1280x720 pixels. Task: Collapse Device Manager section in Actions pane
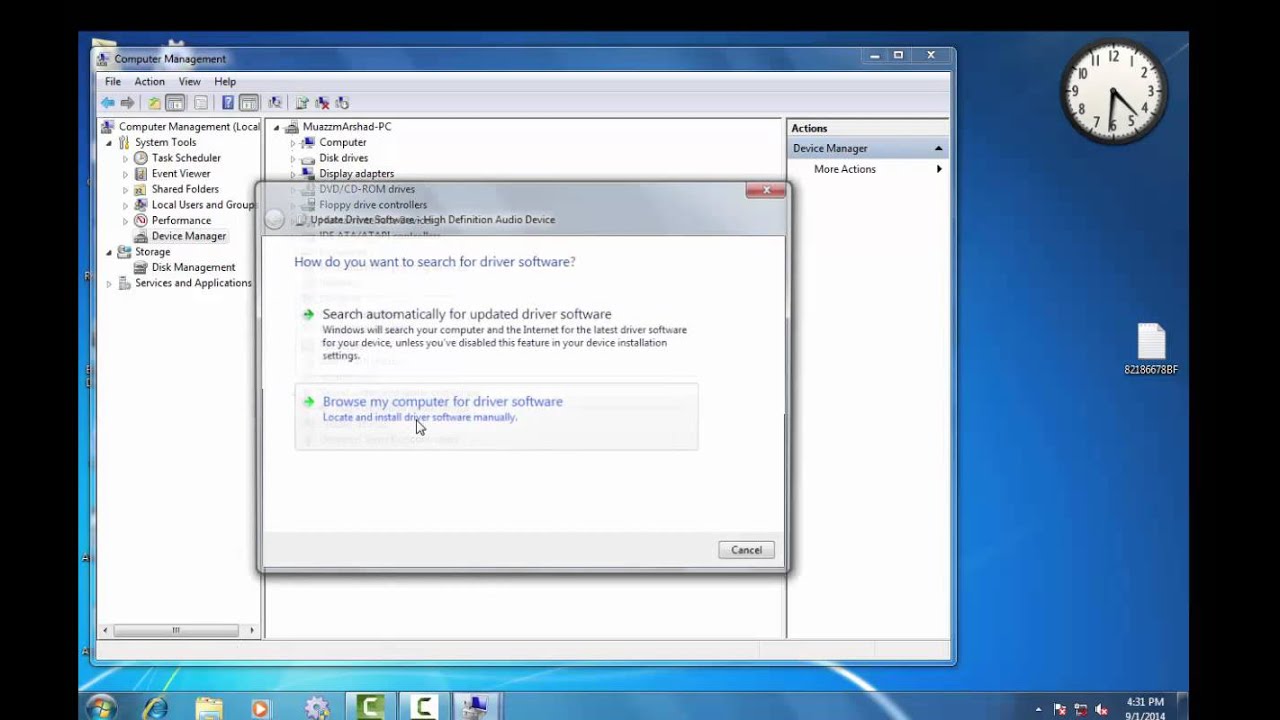pyautogui.click(x=938, y=148)
